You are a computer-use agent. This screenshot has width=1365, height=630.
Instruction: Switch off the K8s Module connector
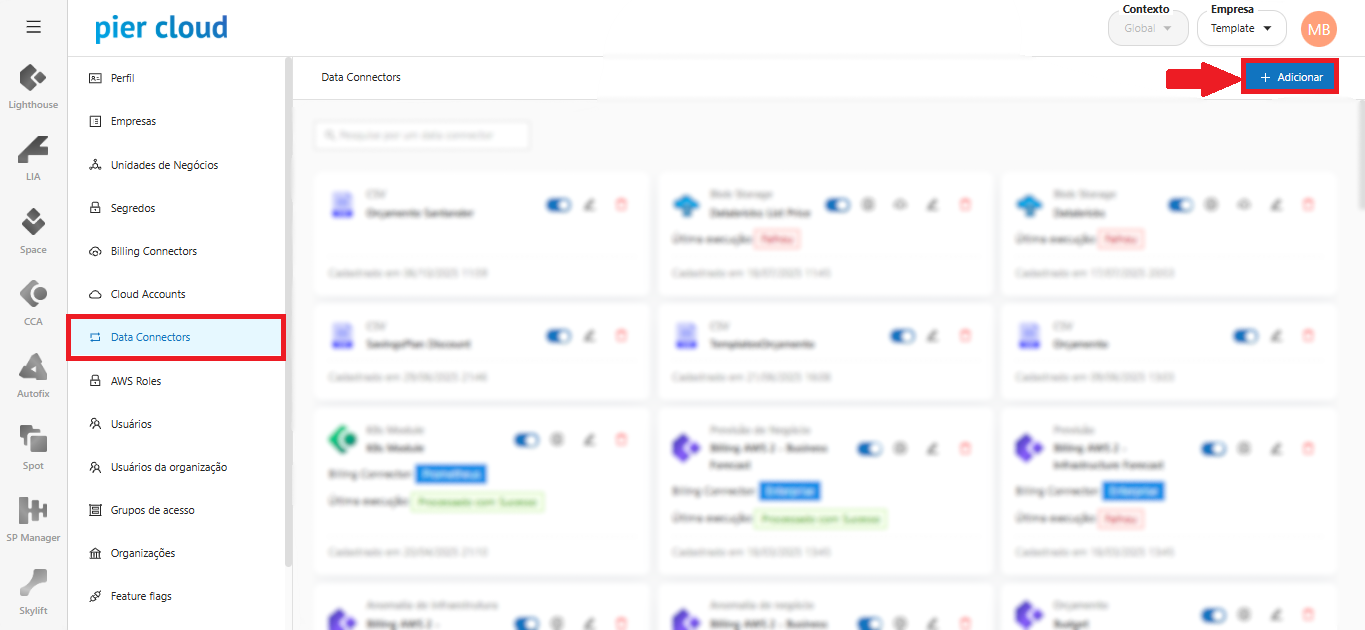(x=526, y=439)
